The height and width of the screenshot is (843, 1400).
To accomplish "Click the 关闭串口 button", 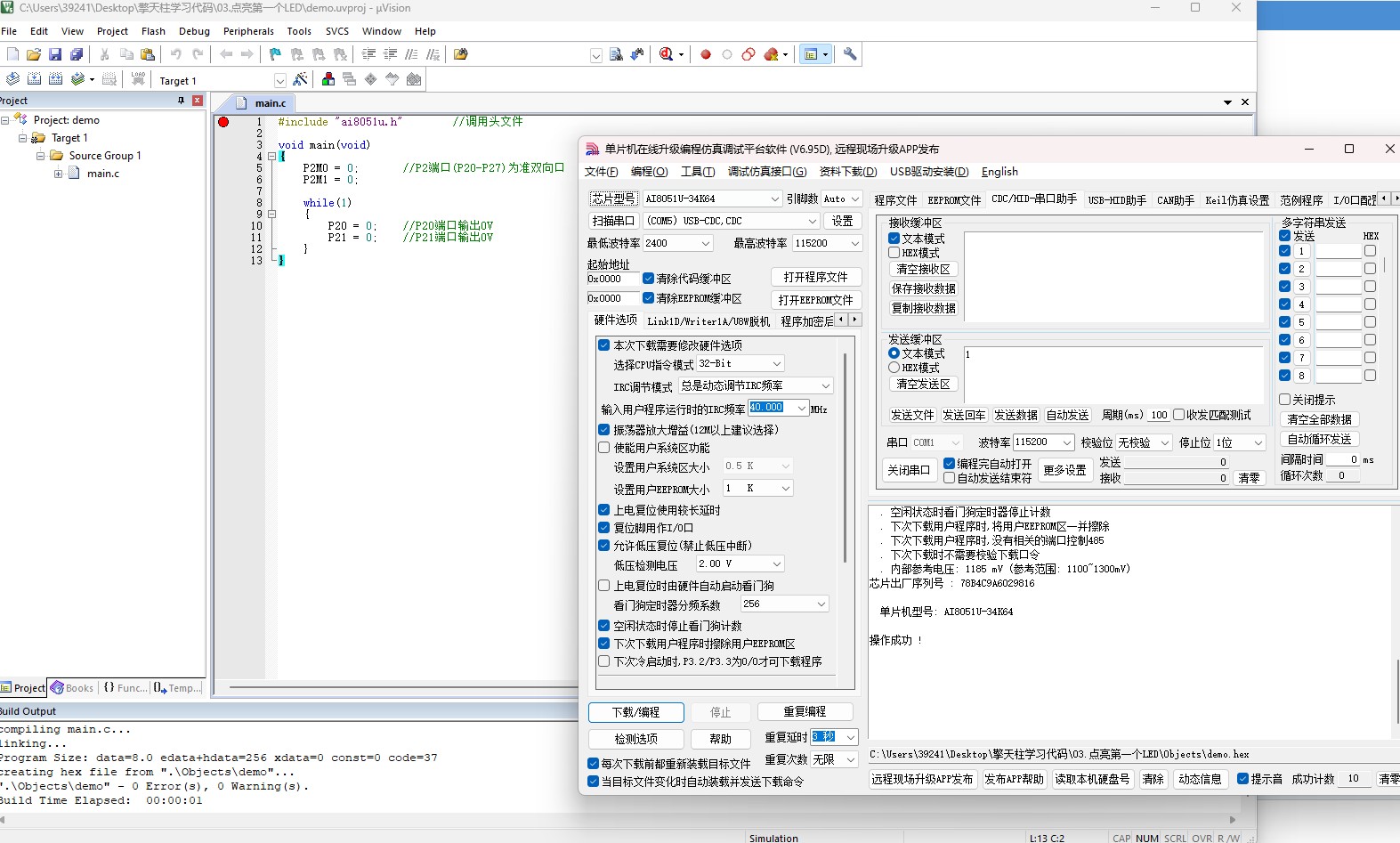I will (908, 470).
